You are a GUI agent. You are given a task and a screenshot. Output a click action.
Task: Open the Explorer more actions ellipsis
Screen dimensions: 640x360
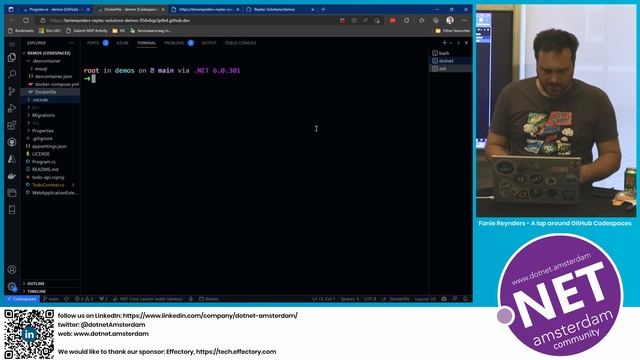72,43
